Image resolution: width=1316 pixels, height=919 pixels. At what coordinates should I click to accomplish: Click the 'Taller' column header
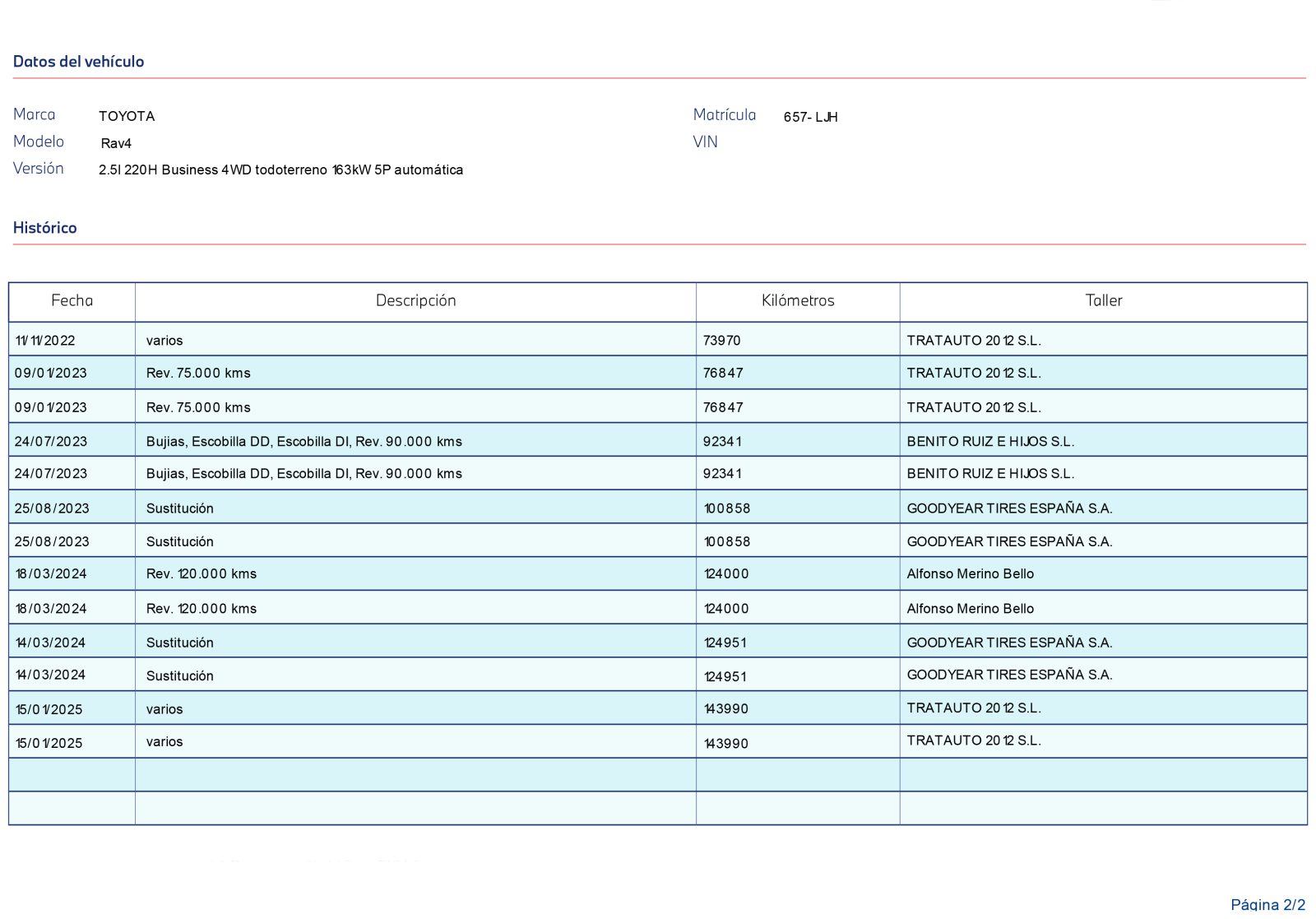point(1103,301)
